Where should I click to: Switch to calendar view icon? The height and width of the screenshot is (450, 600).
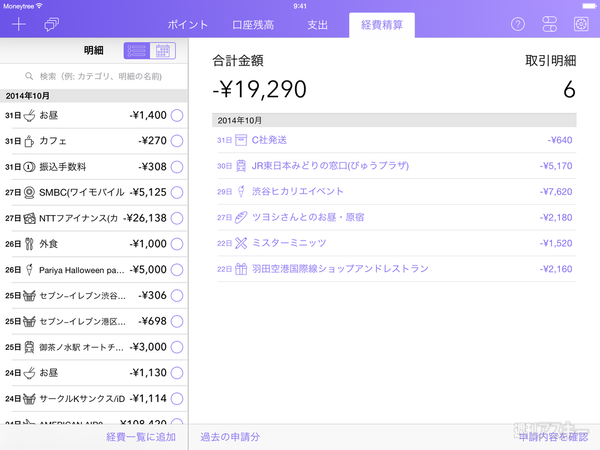[x=163, y=51]
